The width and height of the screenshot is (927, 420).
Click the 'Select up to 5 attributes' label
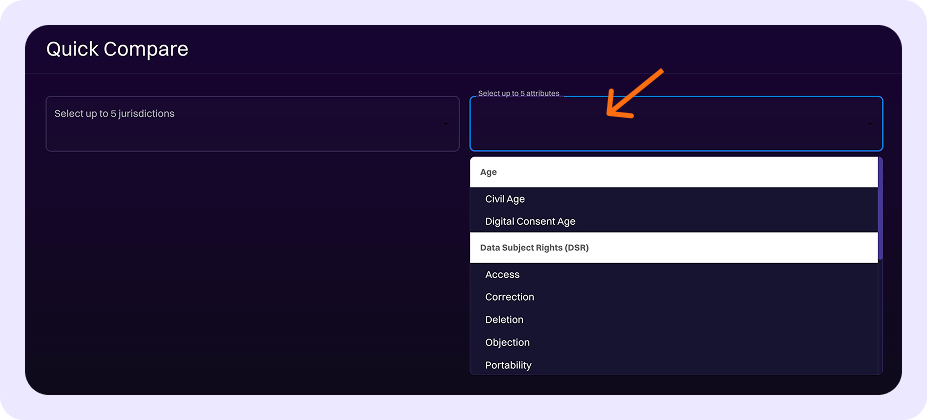coord(518,94)
